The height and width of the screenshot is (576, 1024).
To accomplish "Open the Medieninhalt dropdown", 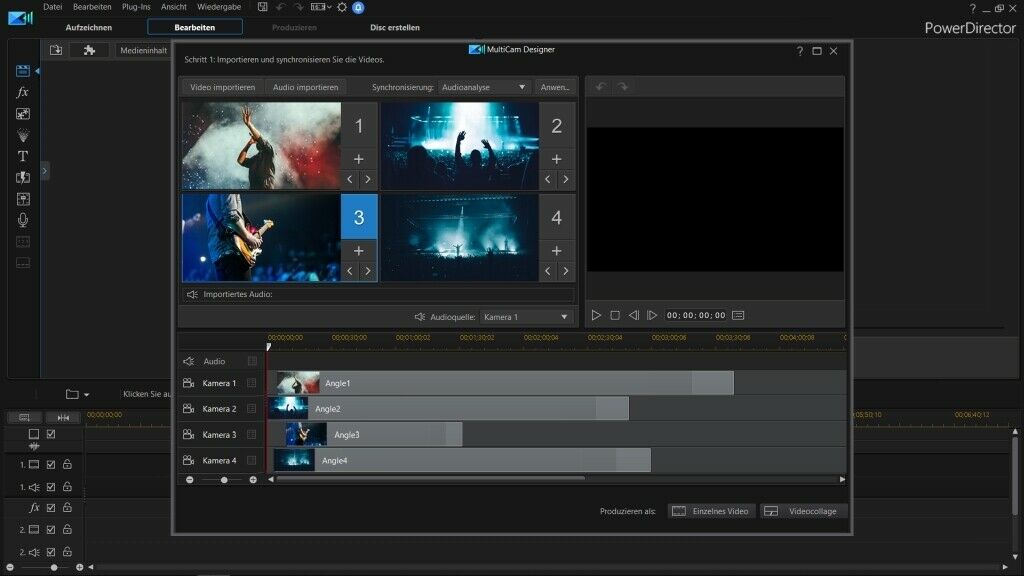I will coord(142,50).
